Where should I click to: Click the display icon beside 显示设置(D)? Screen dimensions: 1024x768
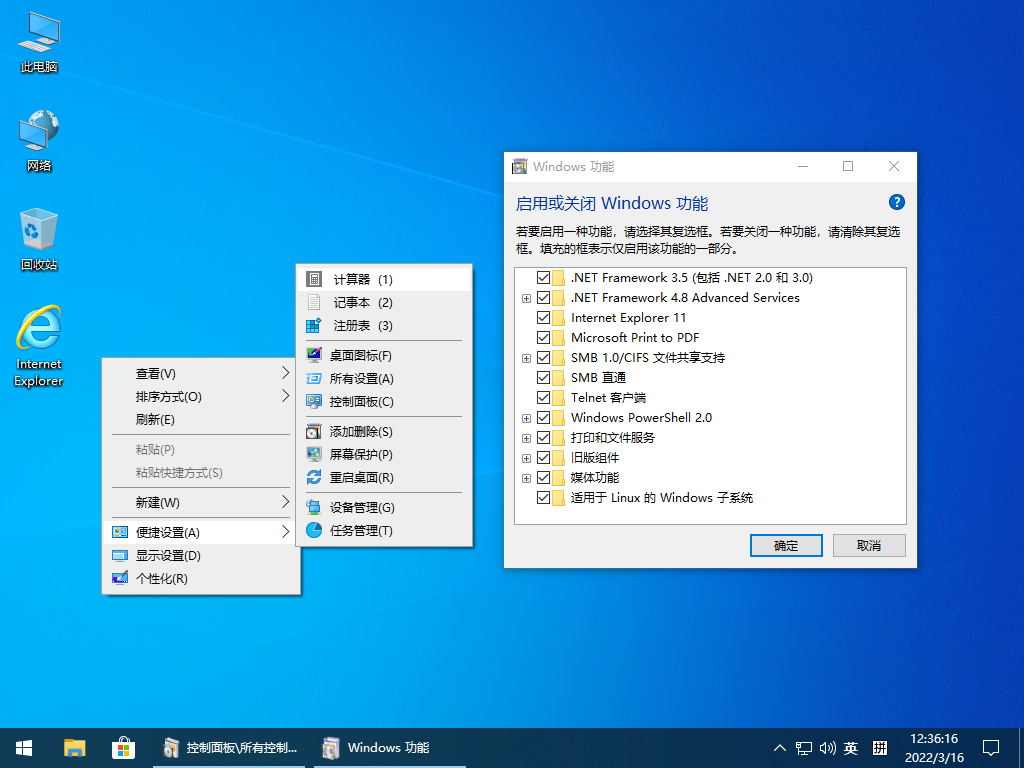120,555
